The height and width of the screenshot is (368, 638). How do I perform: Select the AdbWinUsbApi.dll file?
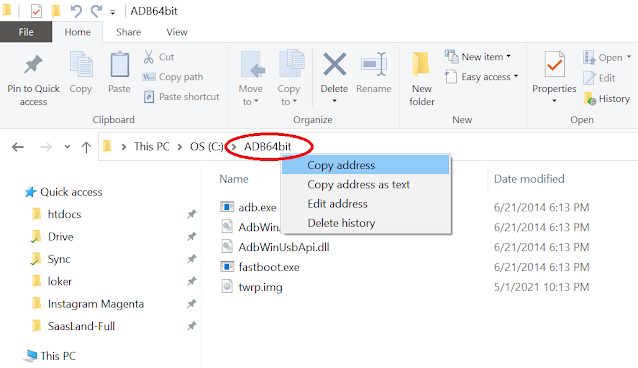[x=275, y=247]
